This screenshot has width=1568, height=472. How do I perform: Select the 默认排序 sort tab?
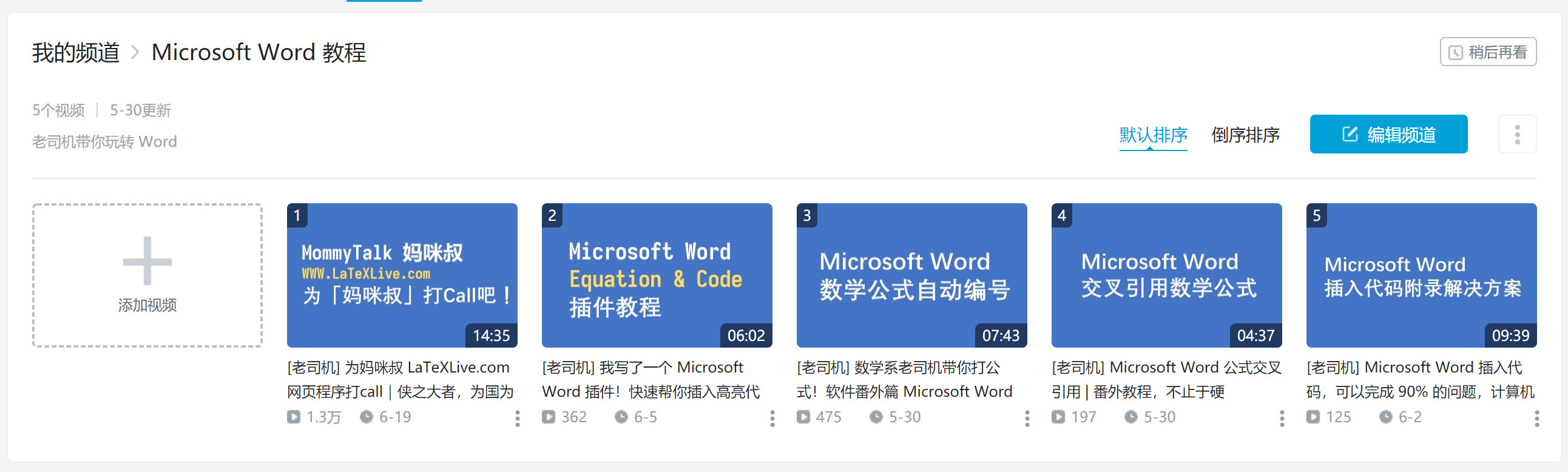1153,135
